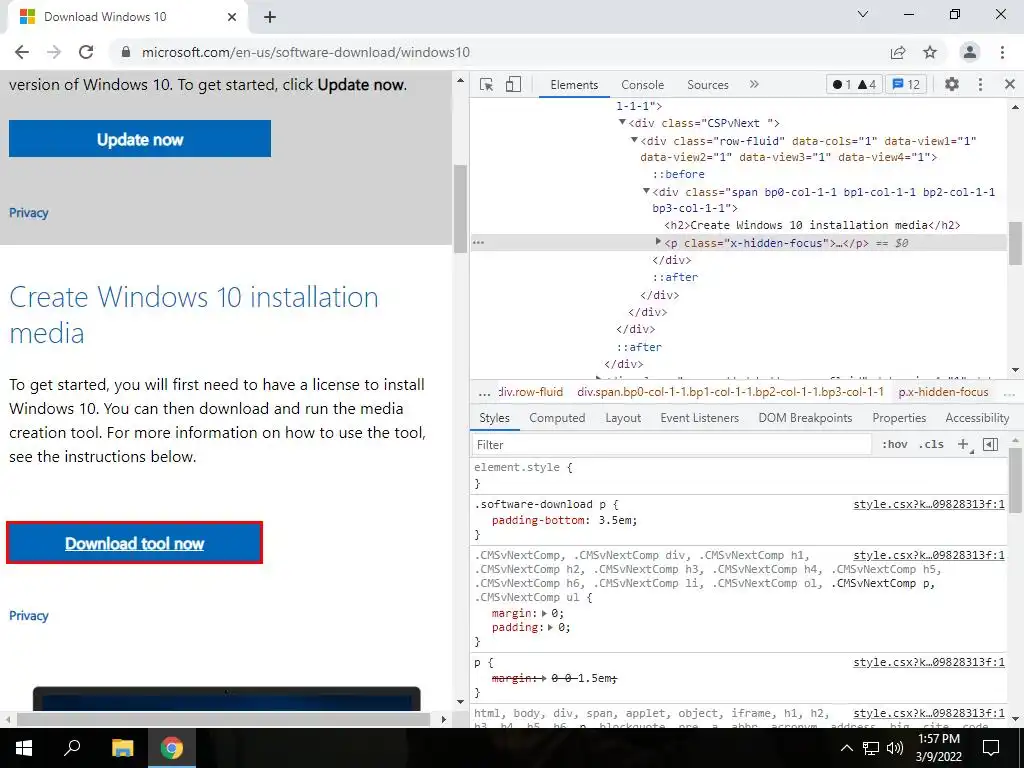Click the page's horizontal scrollbar
1024x768 pixels.
coord(224,720)
